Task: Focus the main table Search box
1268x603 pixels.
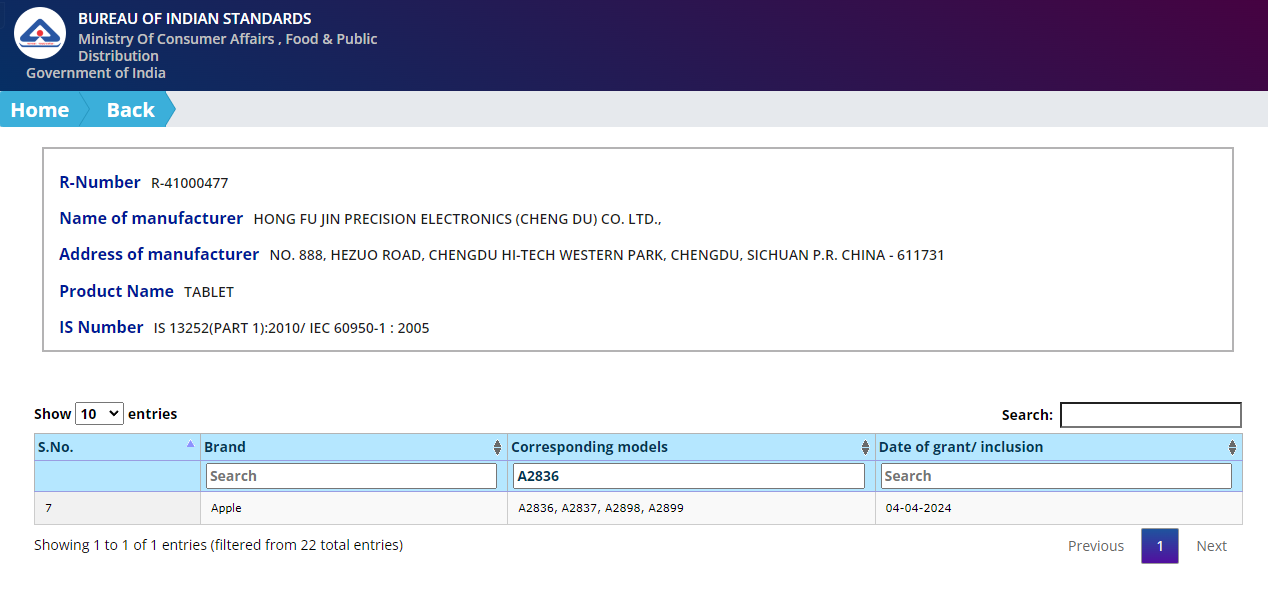Action: coord(1150,415)
